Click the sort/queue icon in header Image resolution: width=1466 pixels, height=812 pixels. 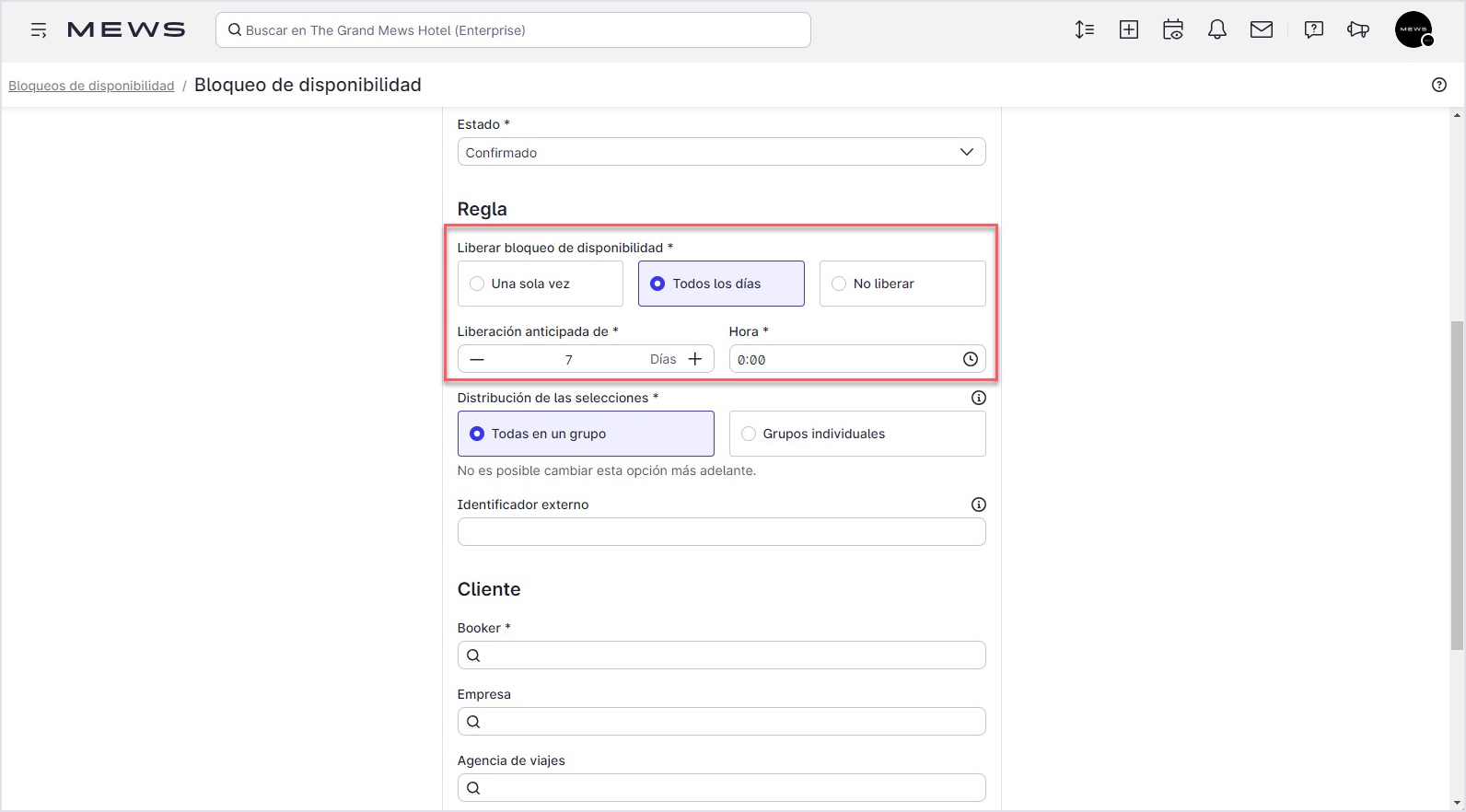coord(1084,29)
